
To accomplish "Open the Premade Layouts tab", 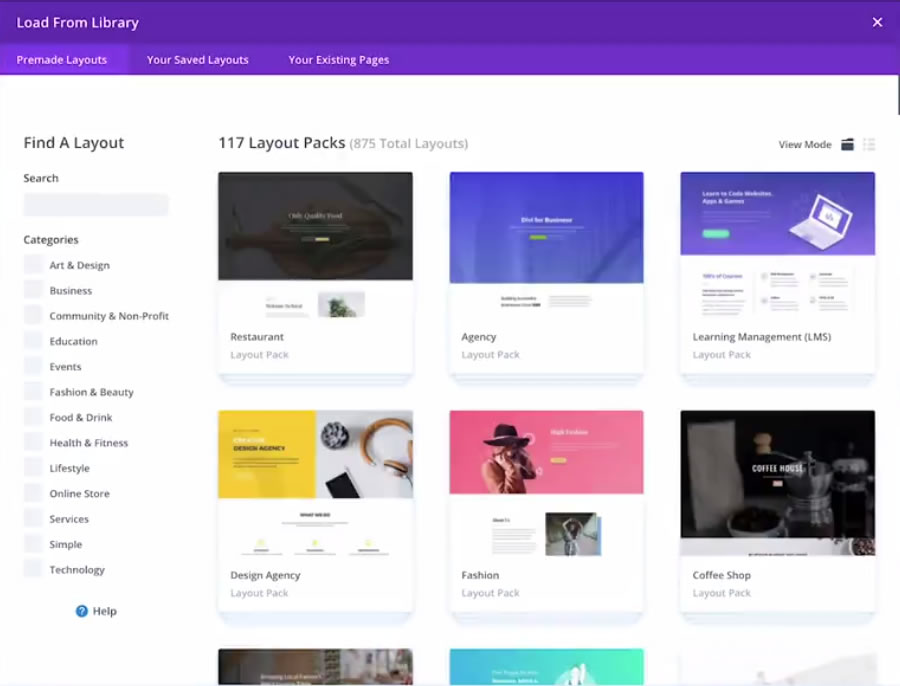I will tap(61, 60).
